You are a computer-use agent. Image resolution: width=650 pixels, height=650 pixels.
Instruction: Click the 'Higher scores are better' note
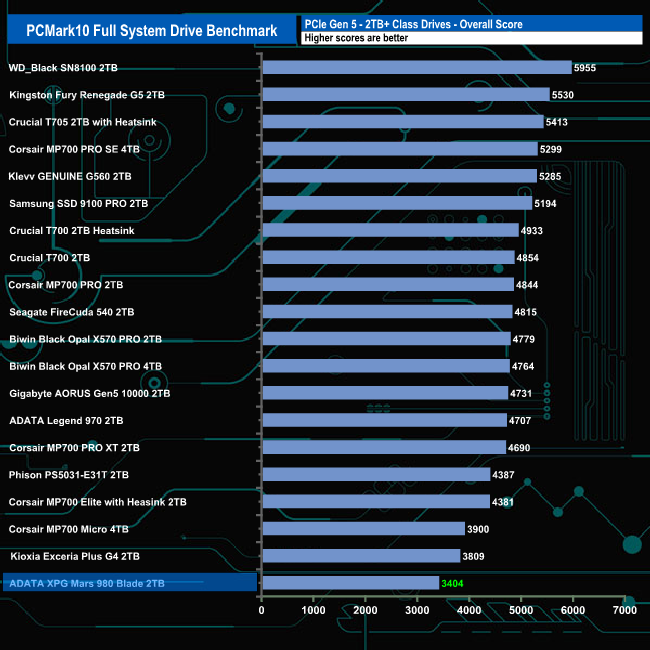pos(356,38)
